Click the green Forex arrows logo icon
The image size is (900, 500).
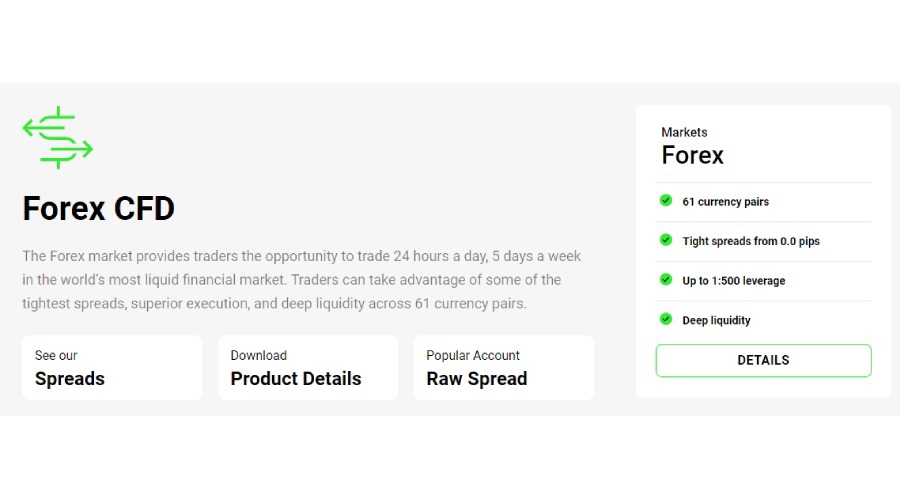pyautogui.click(x=58, y=138)
